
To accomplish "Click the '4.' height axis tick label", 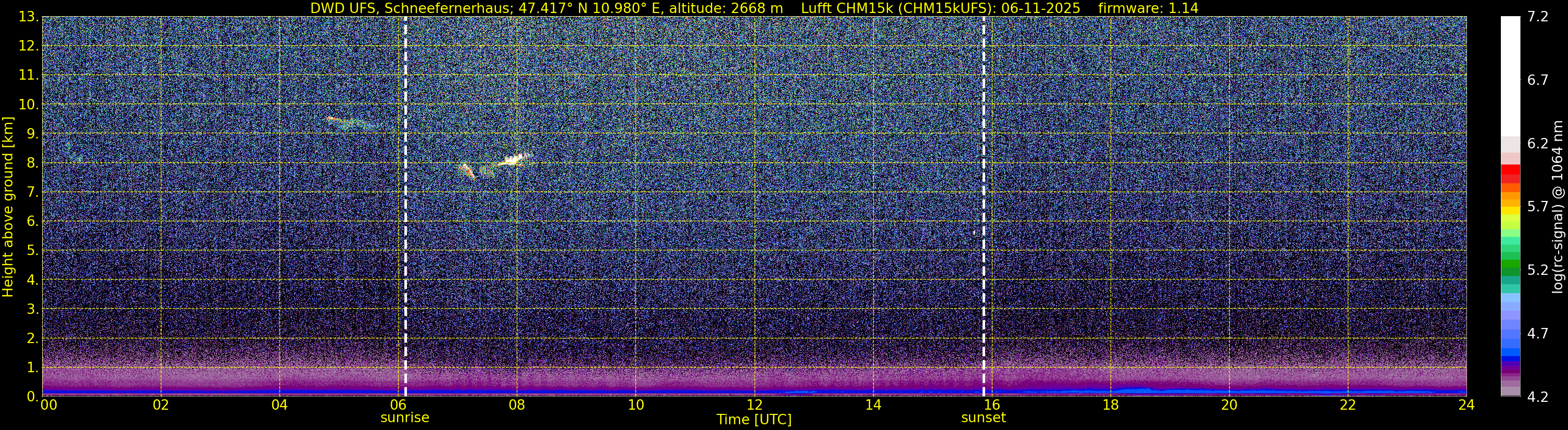I will click(x=33, y=280).
